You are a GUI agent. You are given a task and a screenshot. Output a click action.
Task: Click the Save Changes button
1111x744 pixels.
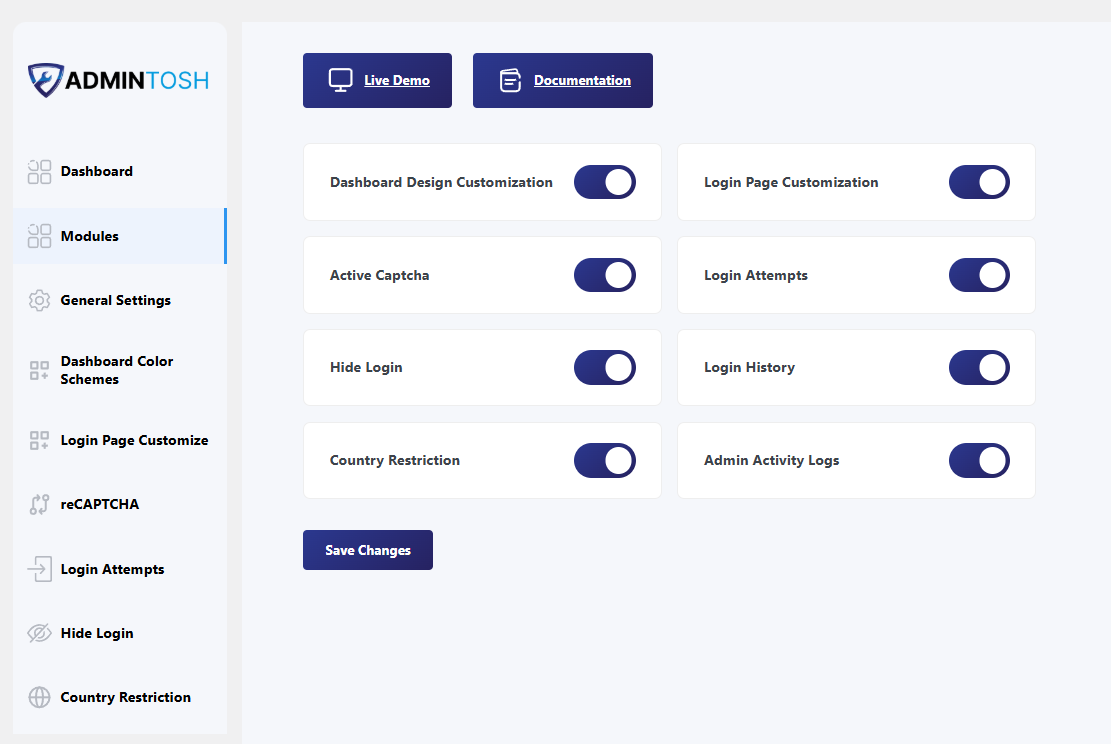pos(368,550)
